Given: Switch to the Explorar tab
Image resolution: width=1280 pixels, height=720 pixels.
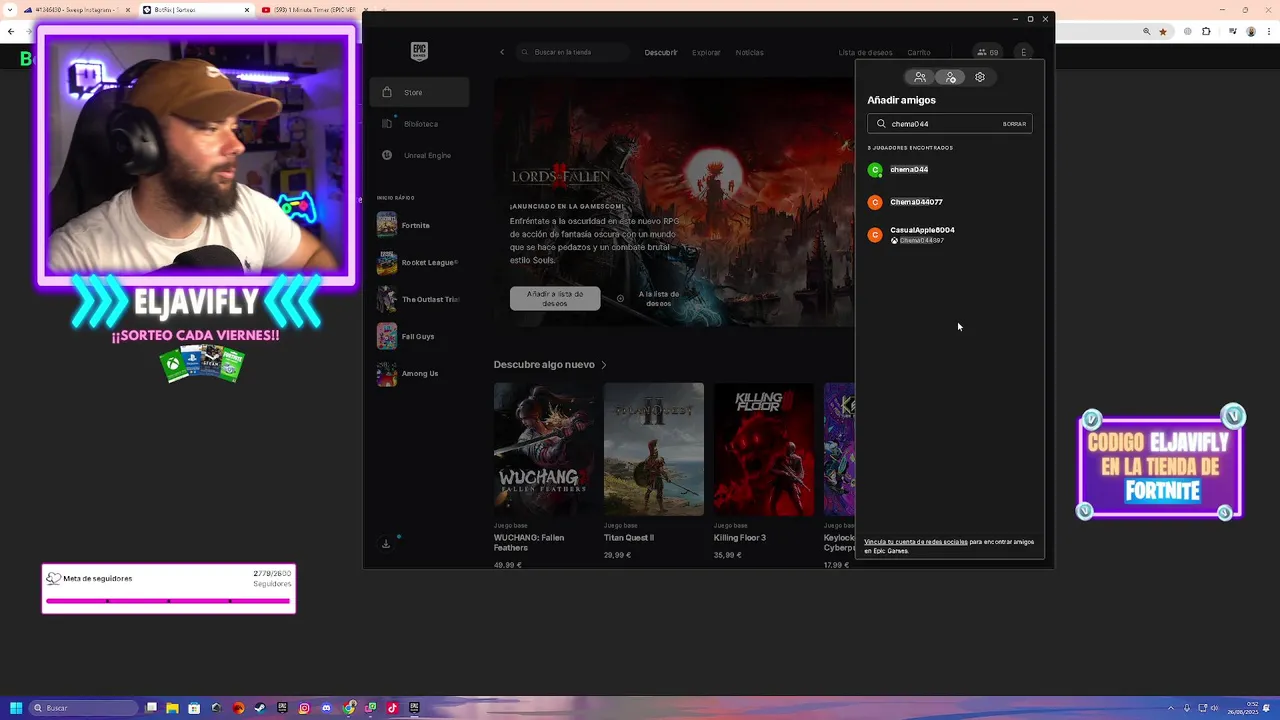Looking at the screenshot, I should pyautogui.click(x=706, y=52).
